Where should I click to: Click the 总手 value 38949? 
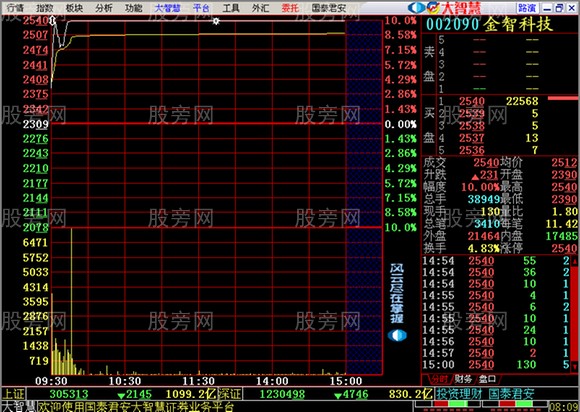[484, 200]
